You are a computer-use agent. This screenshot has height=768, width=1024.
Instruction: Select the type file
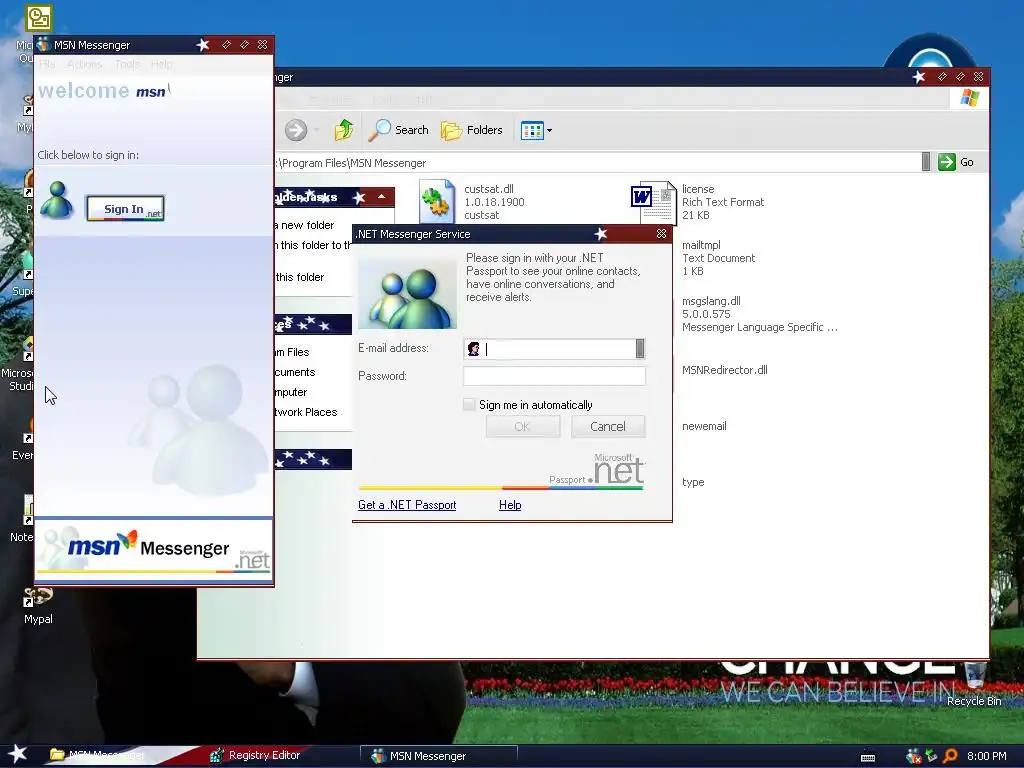(x=693, y=482)
